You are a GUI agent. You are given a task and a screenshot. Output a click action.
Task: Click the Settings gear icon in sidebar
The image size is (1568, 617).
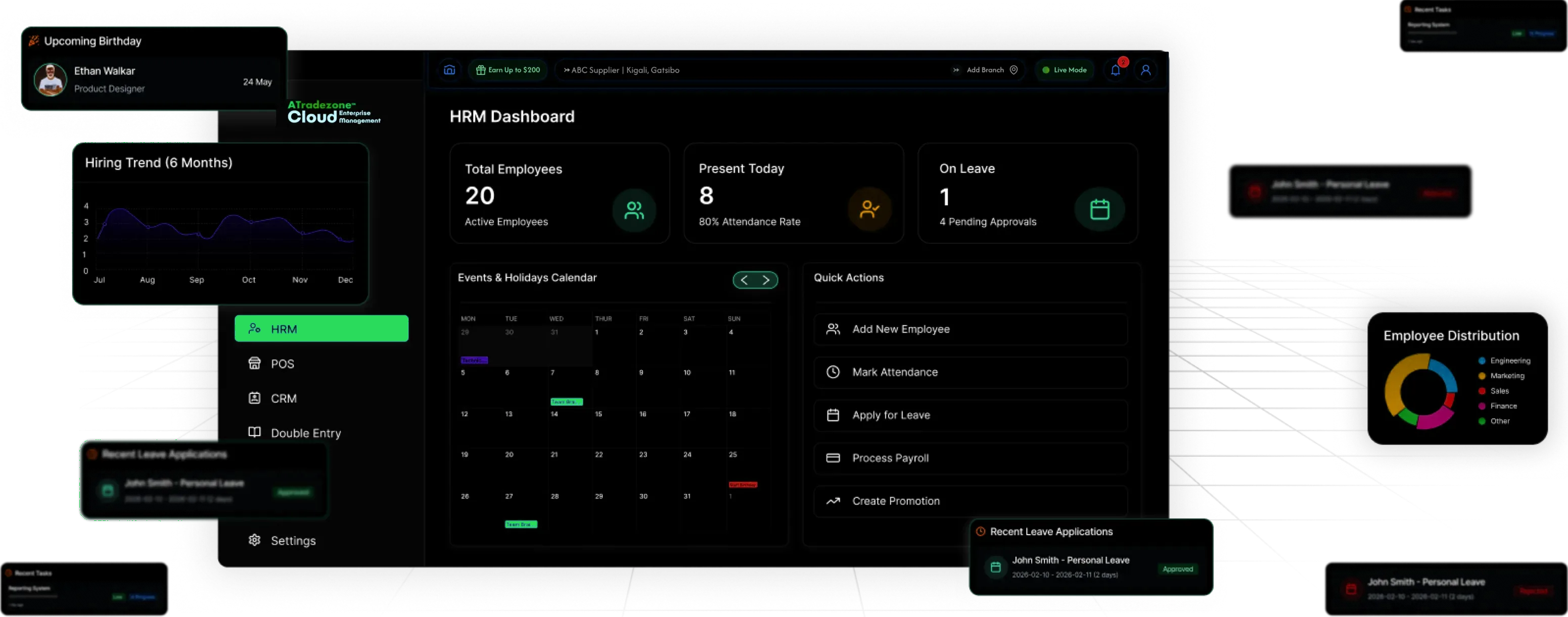[x=254, y=540]
